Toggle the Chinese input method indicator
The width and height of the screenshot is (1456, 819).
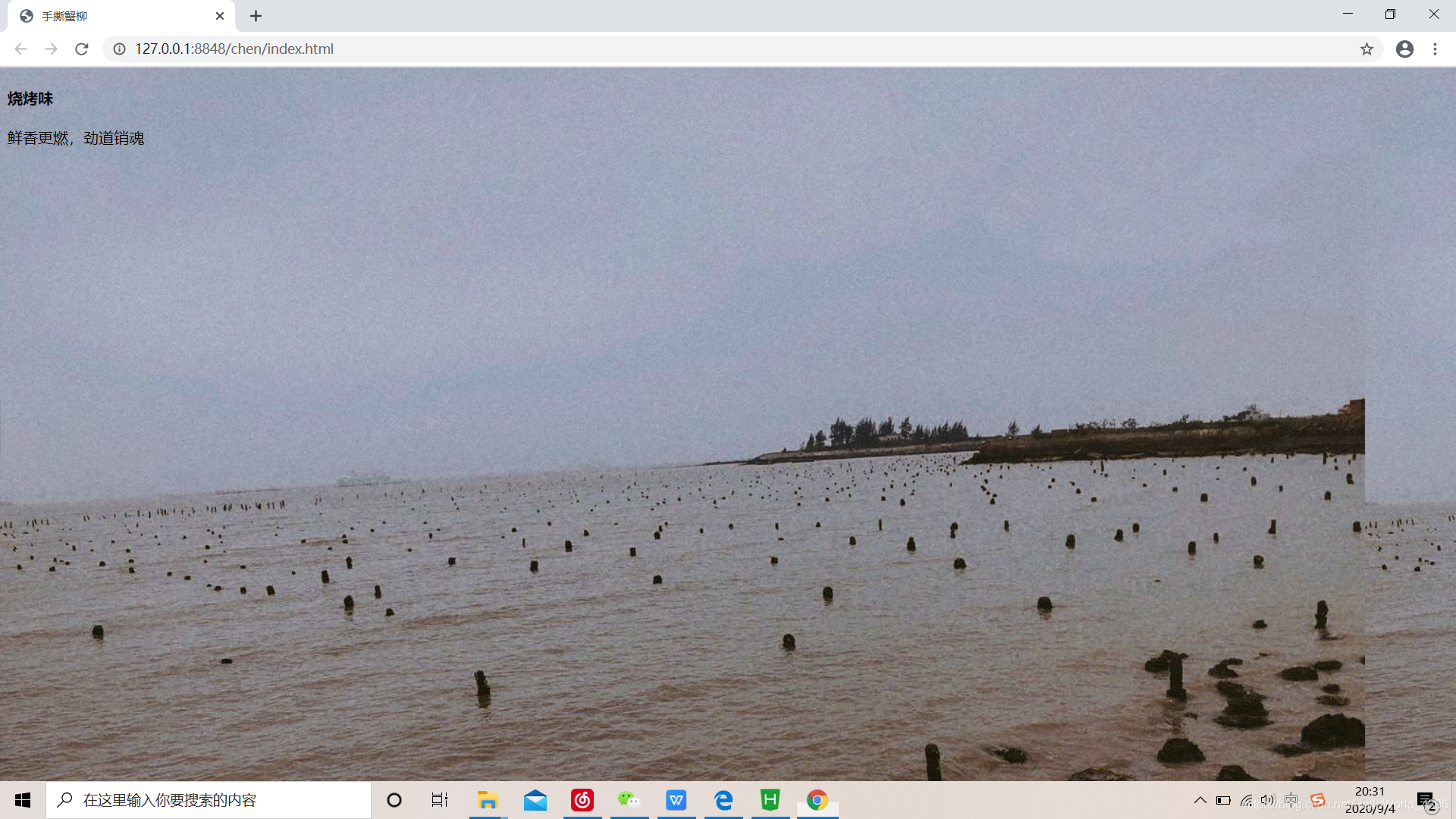coord(1291,800)
